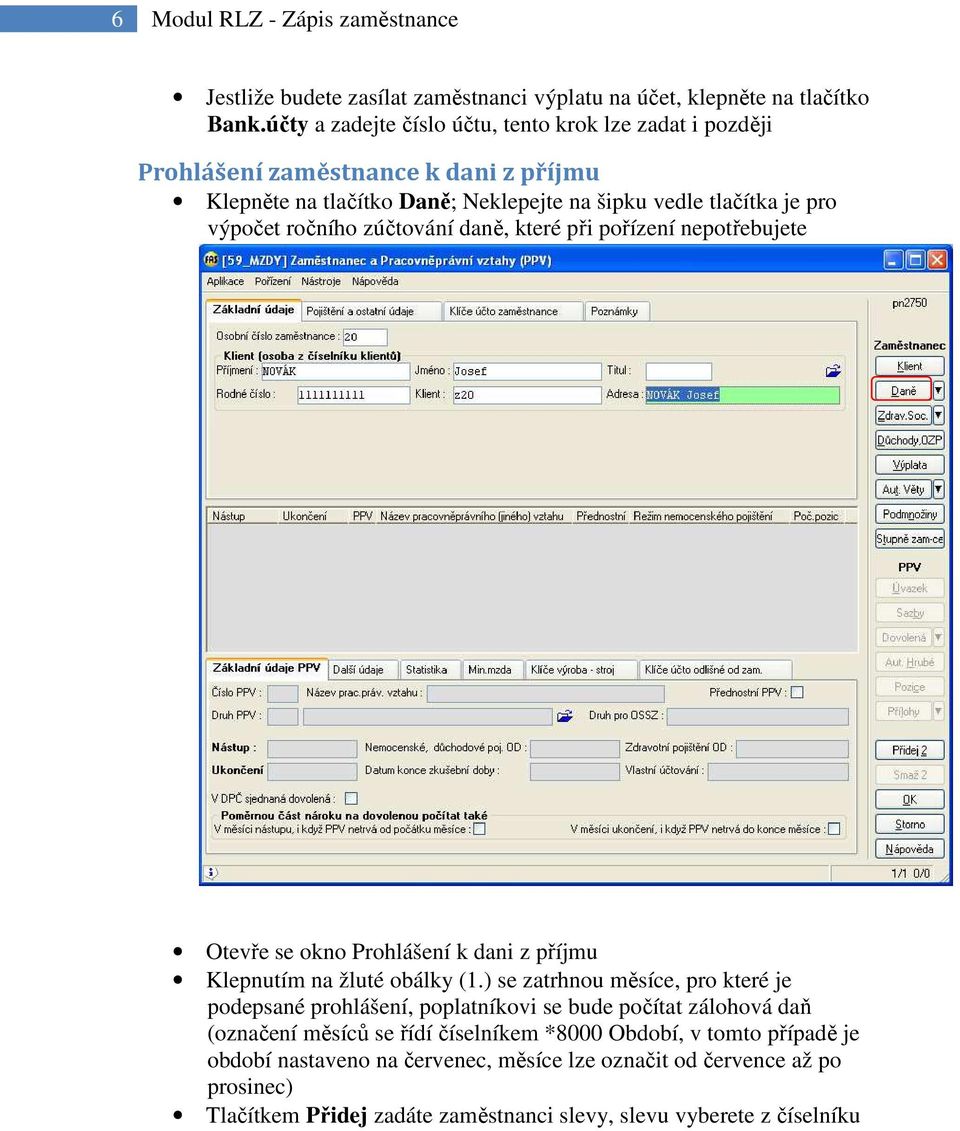Select the Základní údaje PPV tab
This screenshot has width=960, height=1131.
(x=266, y=668)
